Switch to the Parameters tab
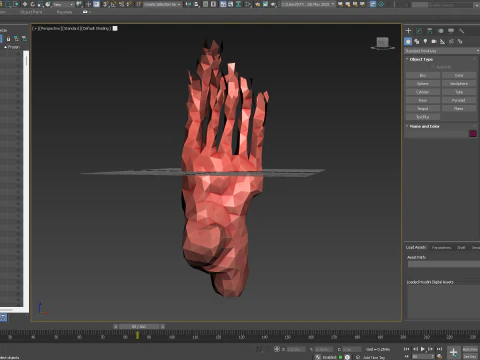Screen dimensions: 480x360 pyautogui.click(x=441, y=247)
